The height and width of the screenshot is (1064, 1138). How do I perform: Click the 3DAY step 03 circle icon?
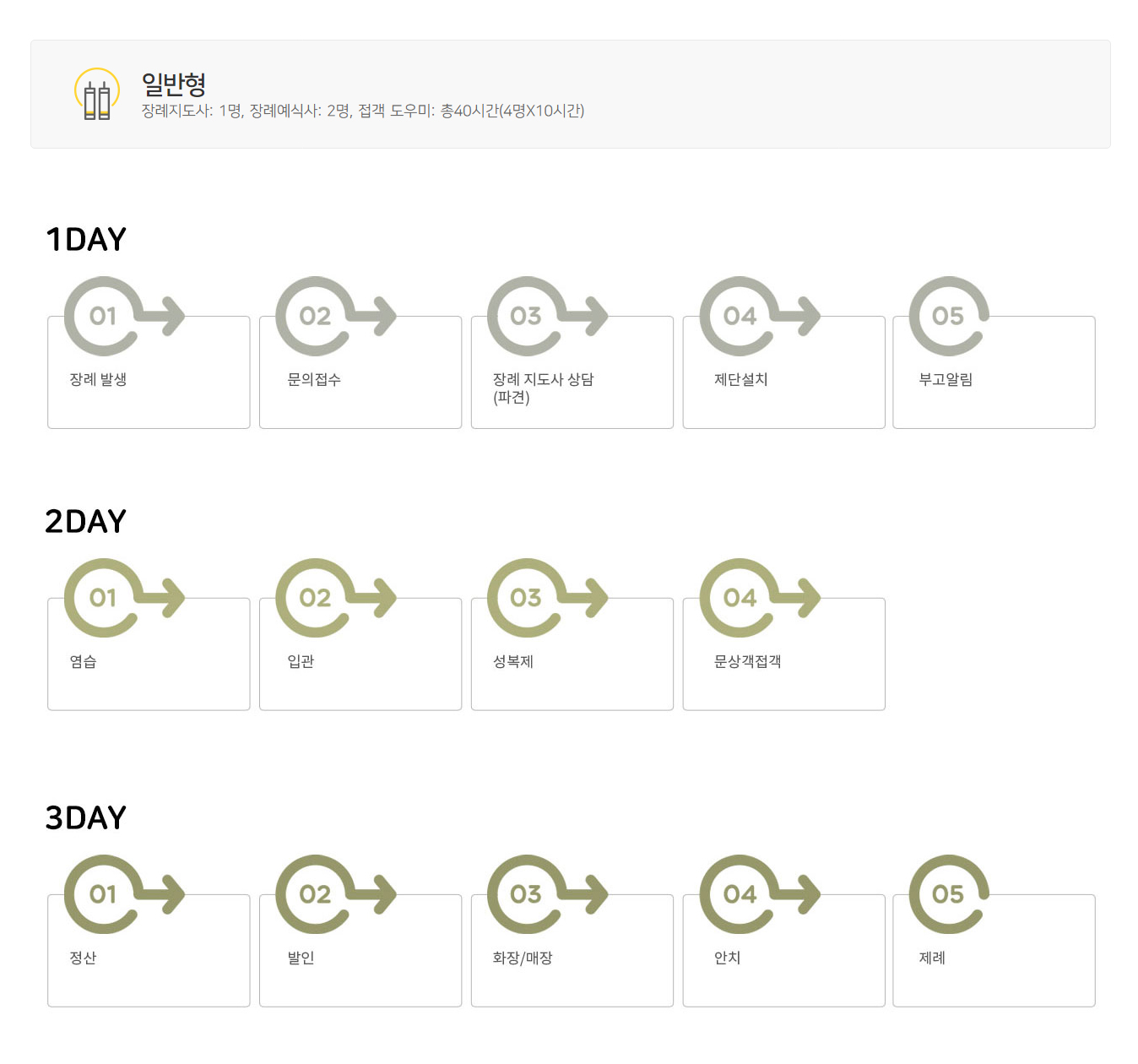coord(525,894)
